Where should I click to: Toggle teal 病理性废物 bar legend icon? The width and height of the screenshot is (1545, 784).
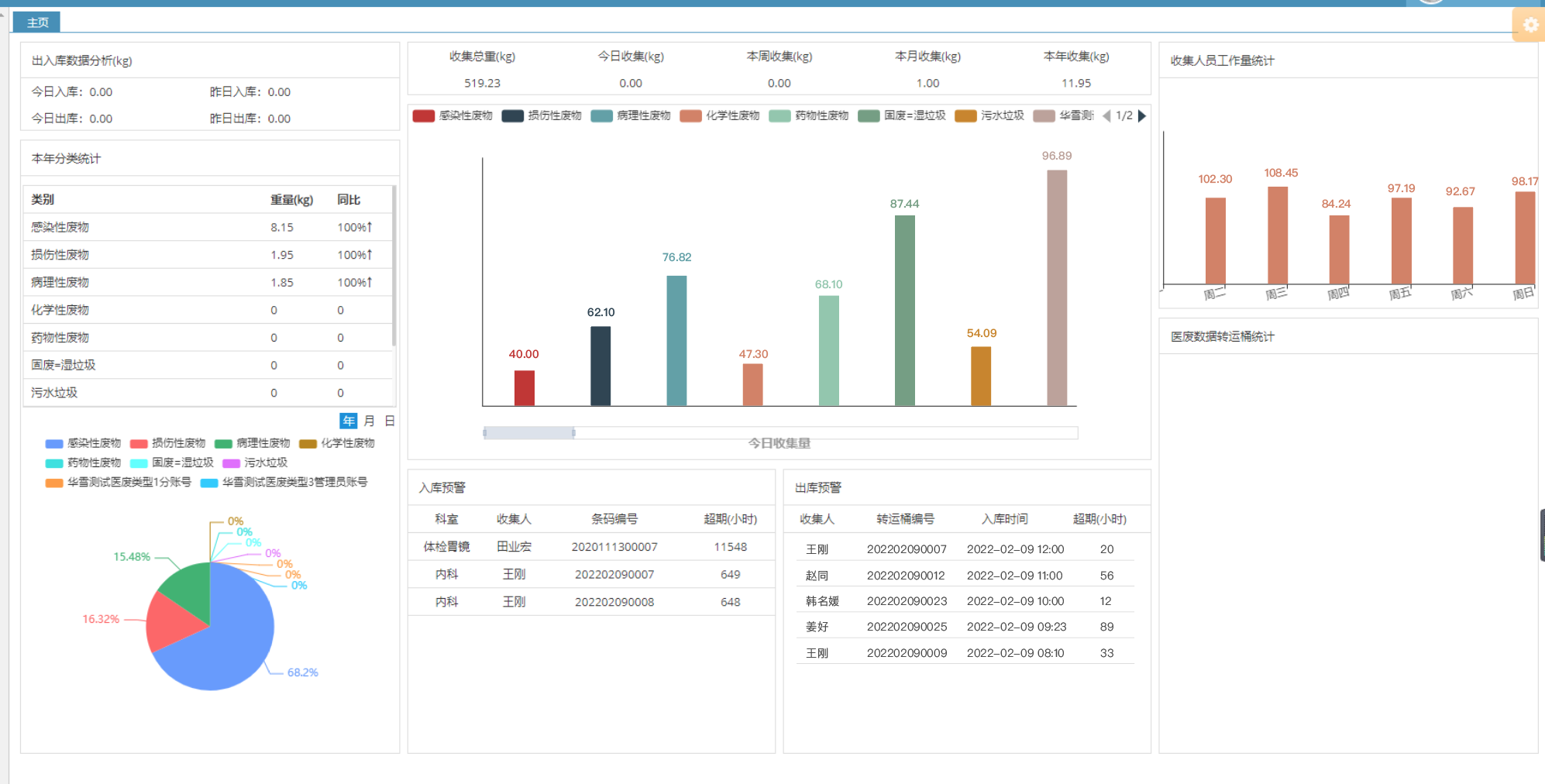coord(601,116)
